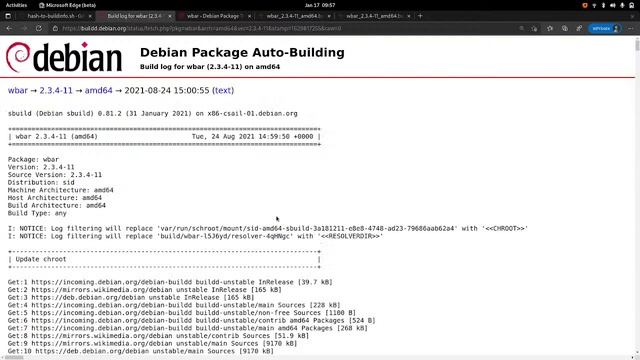Image resolution: width=640 pixels, height=360 pixels.
Task: Open the clock showing Jan 17 09:57
Action: click(320, 5)
